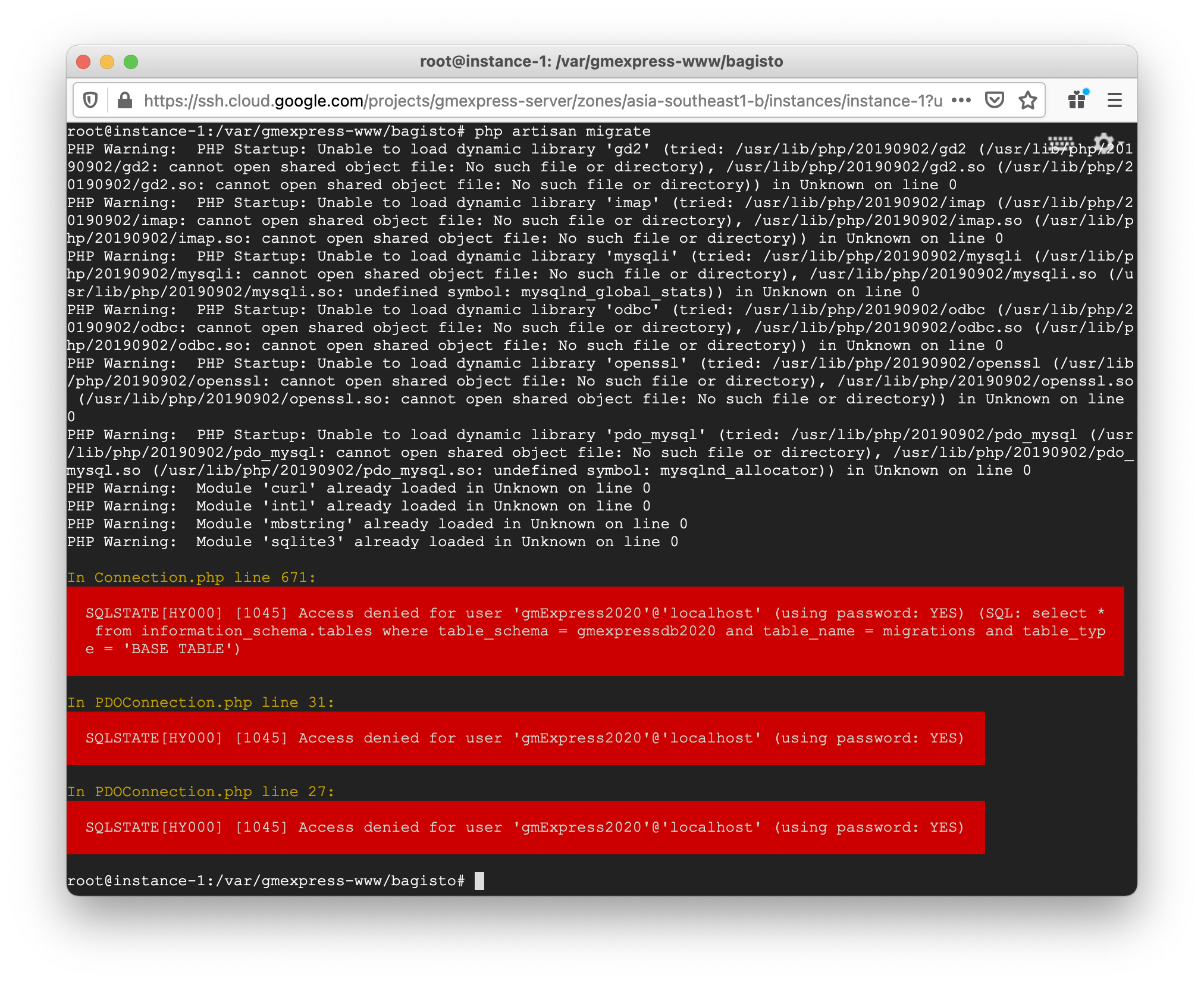This screenshot has height=984, width=1204.
Task: Click "Module 'curl' already loaded" warning line
Action: (x=359, y=488)
